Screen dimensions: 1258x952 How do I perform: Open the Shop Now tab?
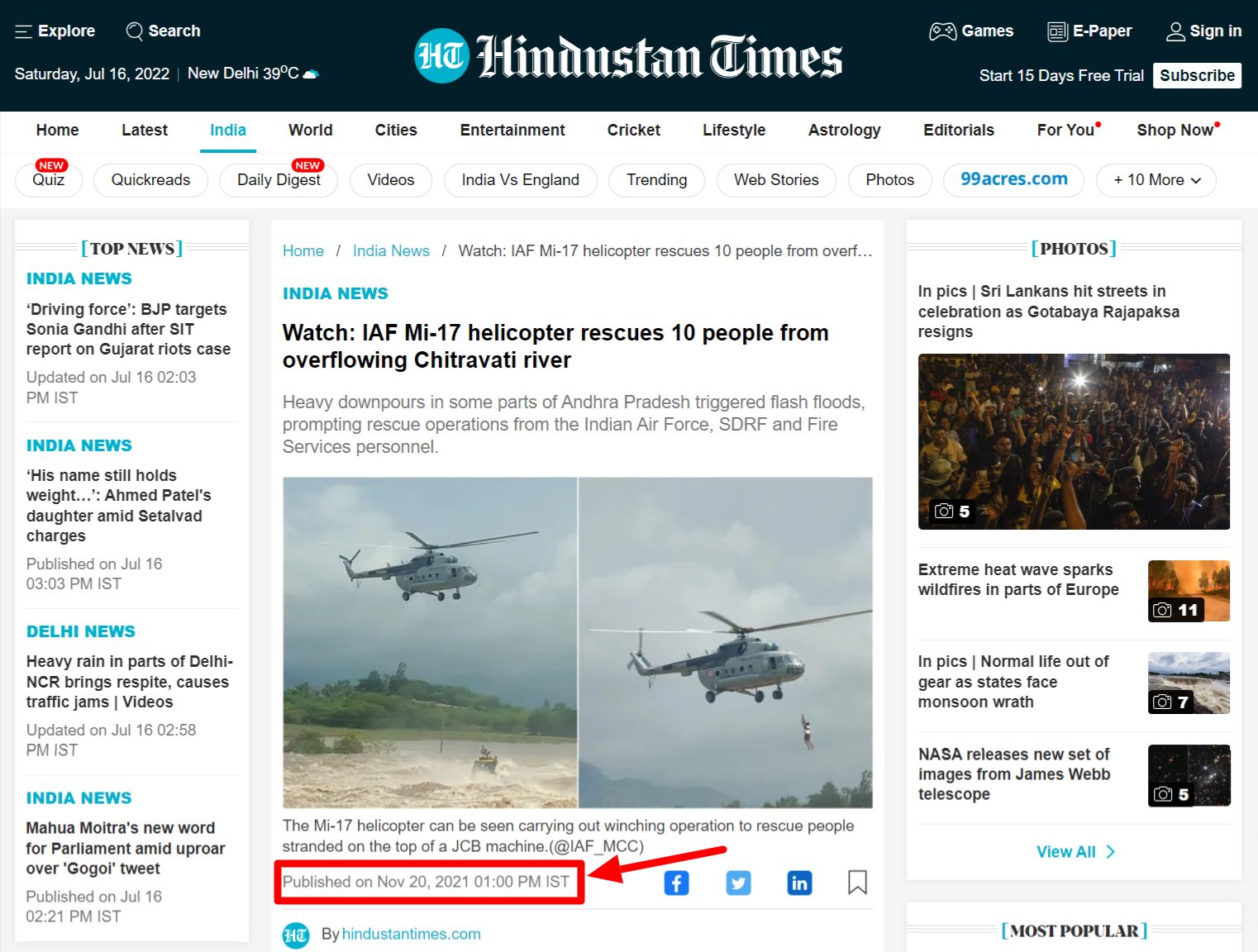(1175, 130)
